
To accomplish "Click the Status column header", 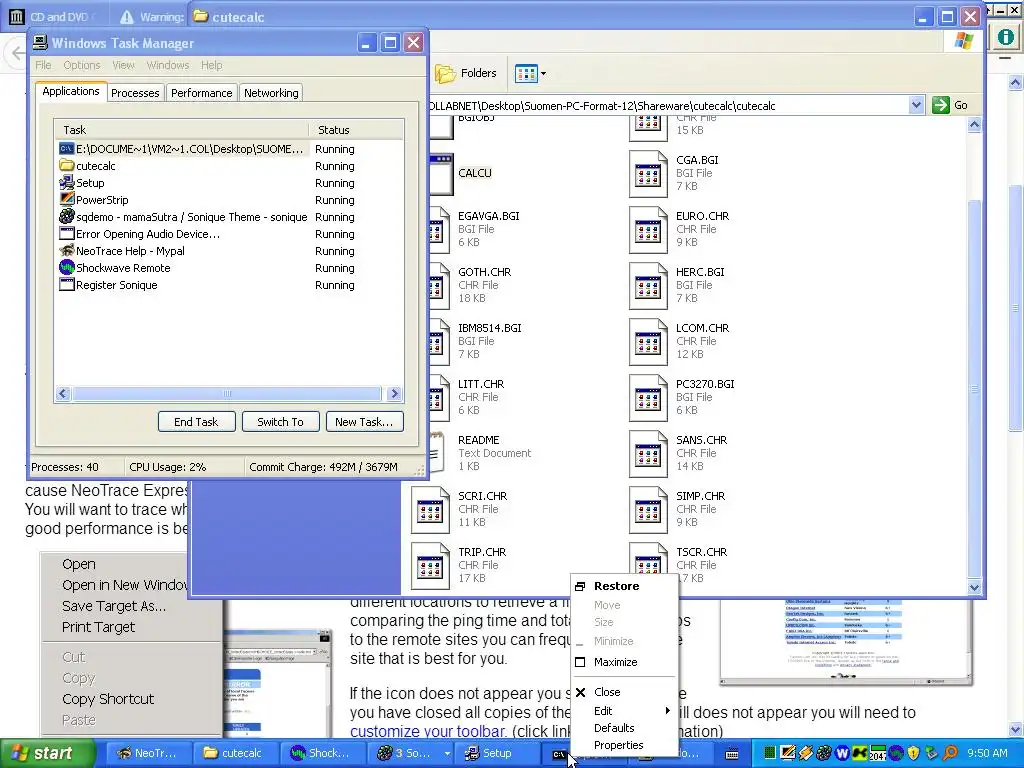I will pos(357,130).
